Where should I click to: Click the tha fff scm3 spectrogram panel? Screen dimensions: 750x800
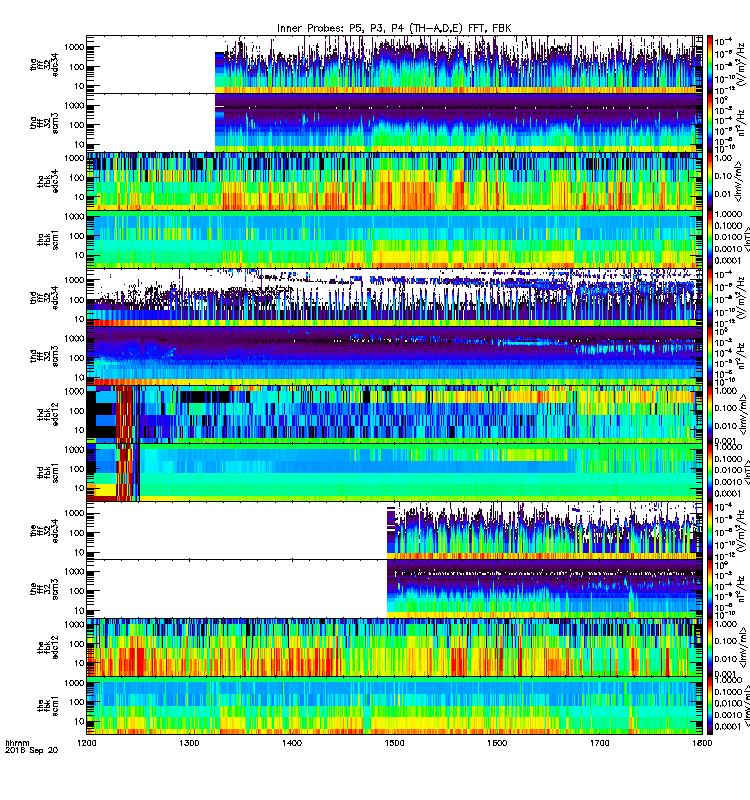pyautogui.click(x=394, y=123)
